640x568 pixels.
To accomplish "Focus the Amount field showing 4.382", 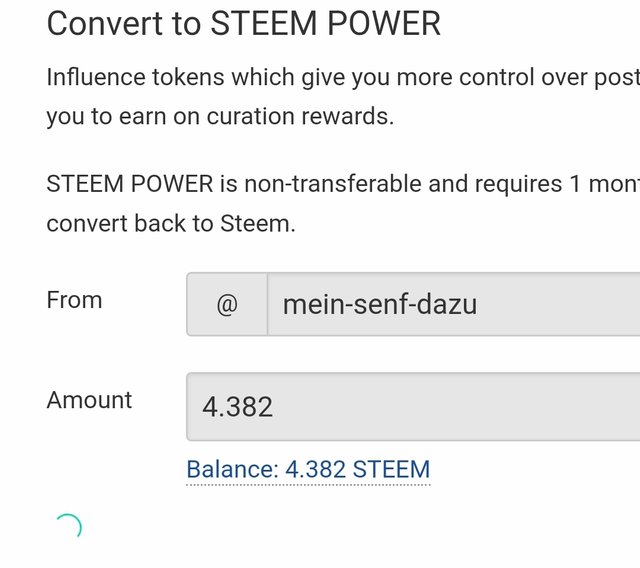I will click(x=413, y=406).
